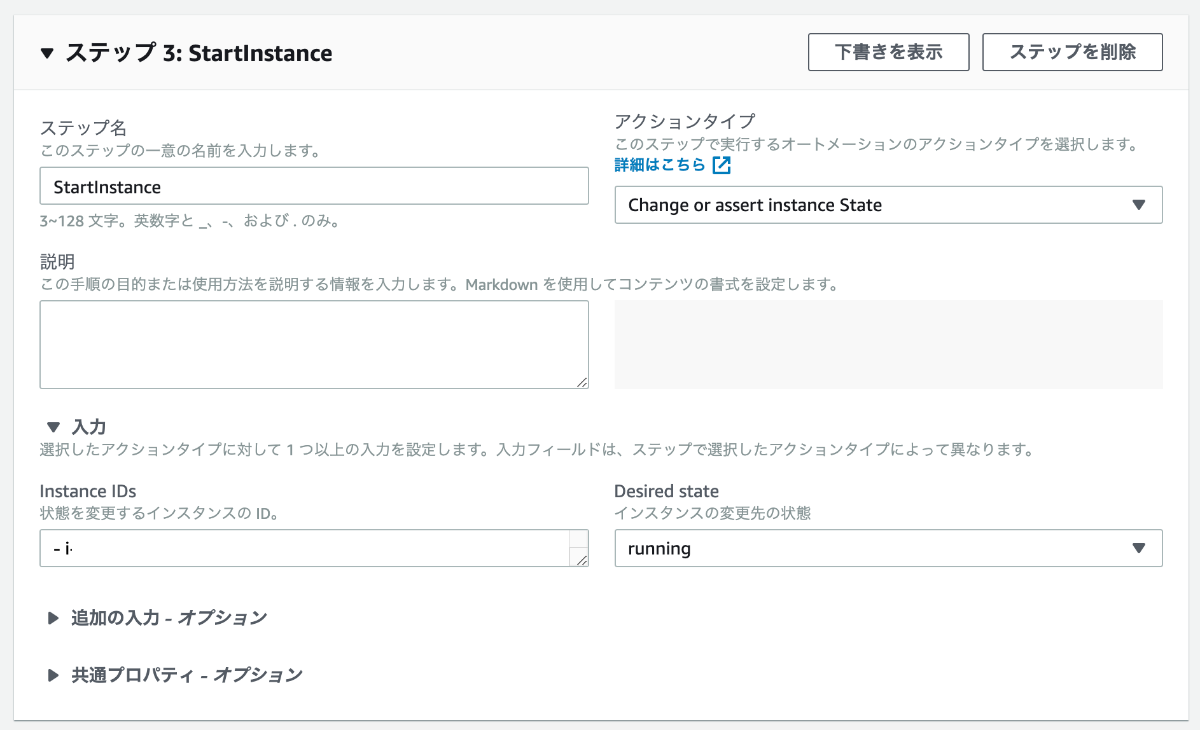Screen dimensions: 1200x730
Task: Collapse the ステップ 3: StartInstance section
Action: (47, 53)
